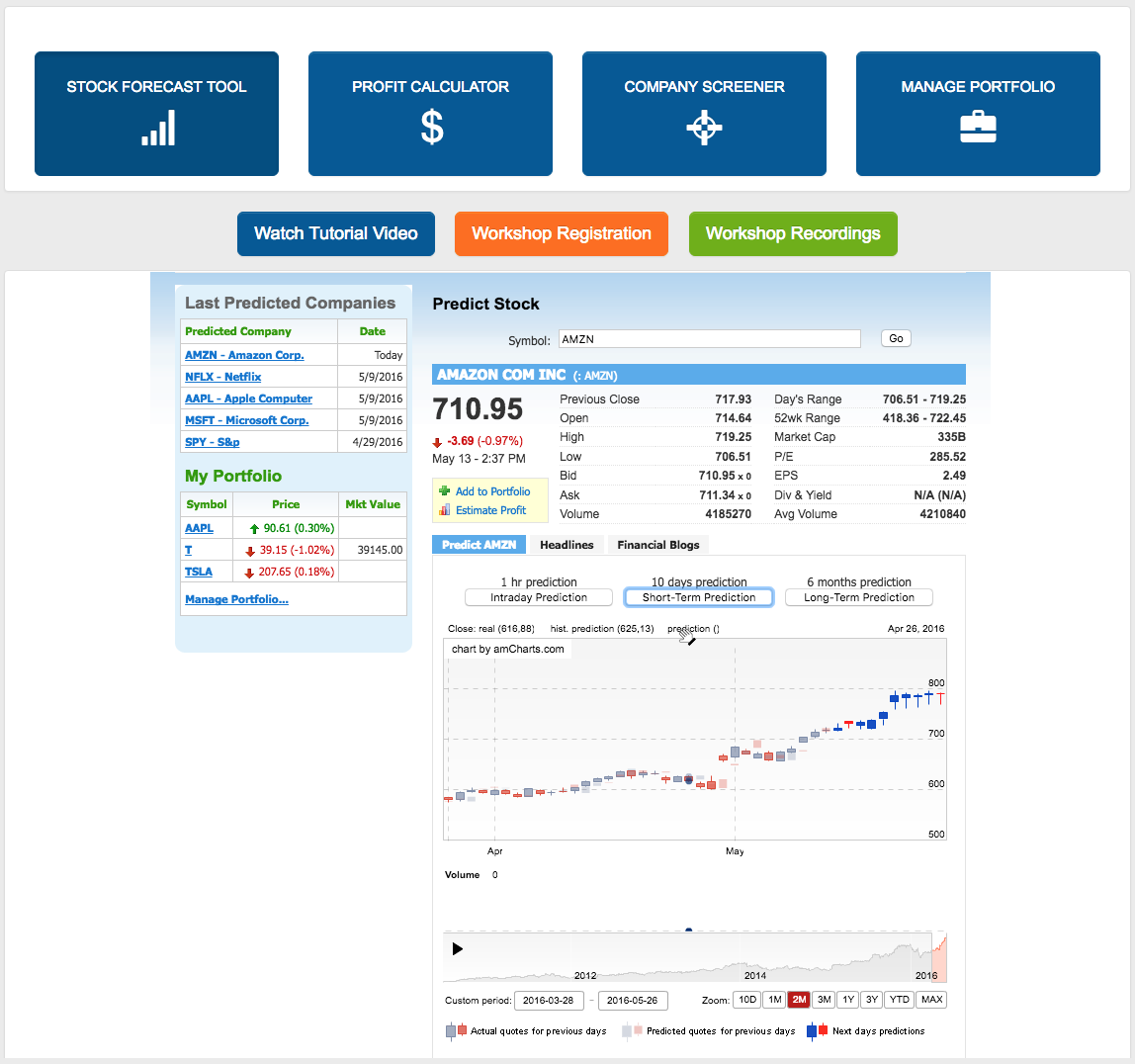The width and height of the screenshot is (1135, 1064).
Task: Click the red down arrow in T row
Action: pos(250,551)
